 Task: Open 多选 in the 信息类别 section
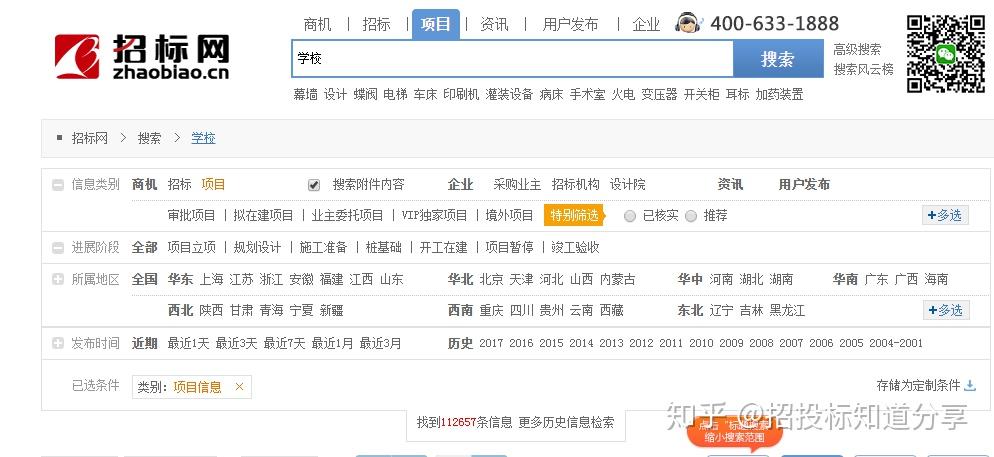pos(945,216)
